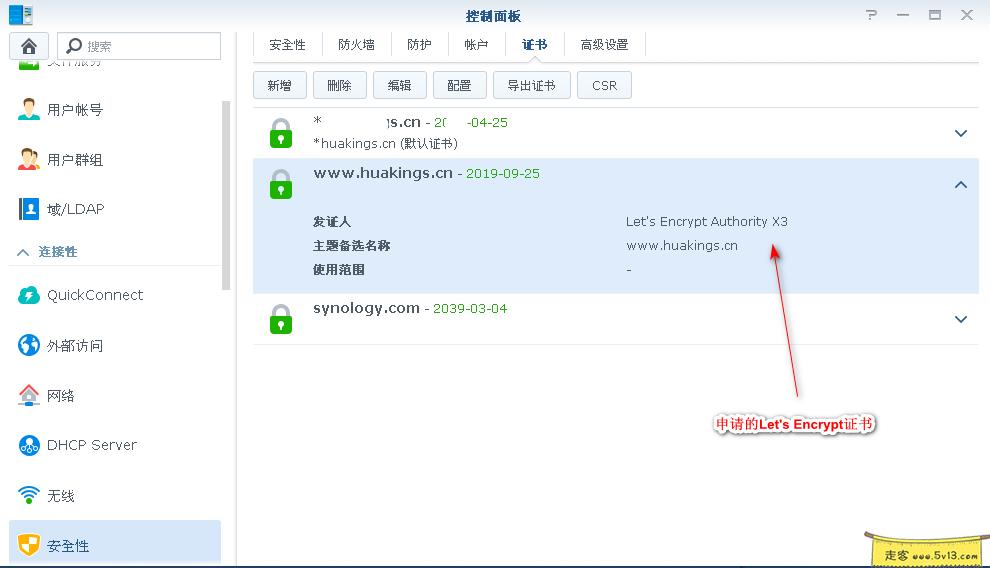Click the 导出证书 button
The height and width of the screenshot is (568, 990).
point(532,85)
